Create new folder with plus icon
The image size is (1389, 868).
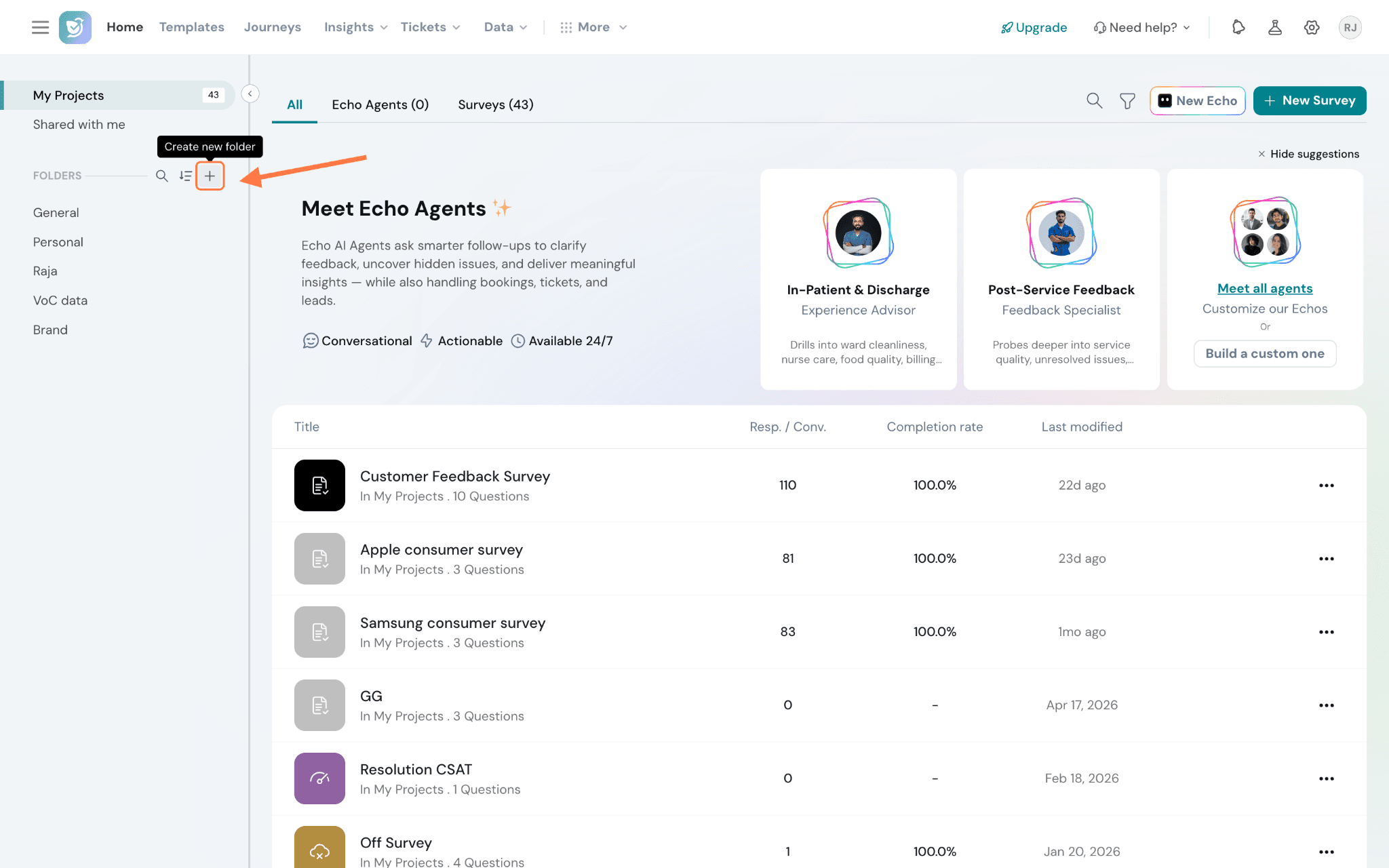click(x=210, y=176)
